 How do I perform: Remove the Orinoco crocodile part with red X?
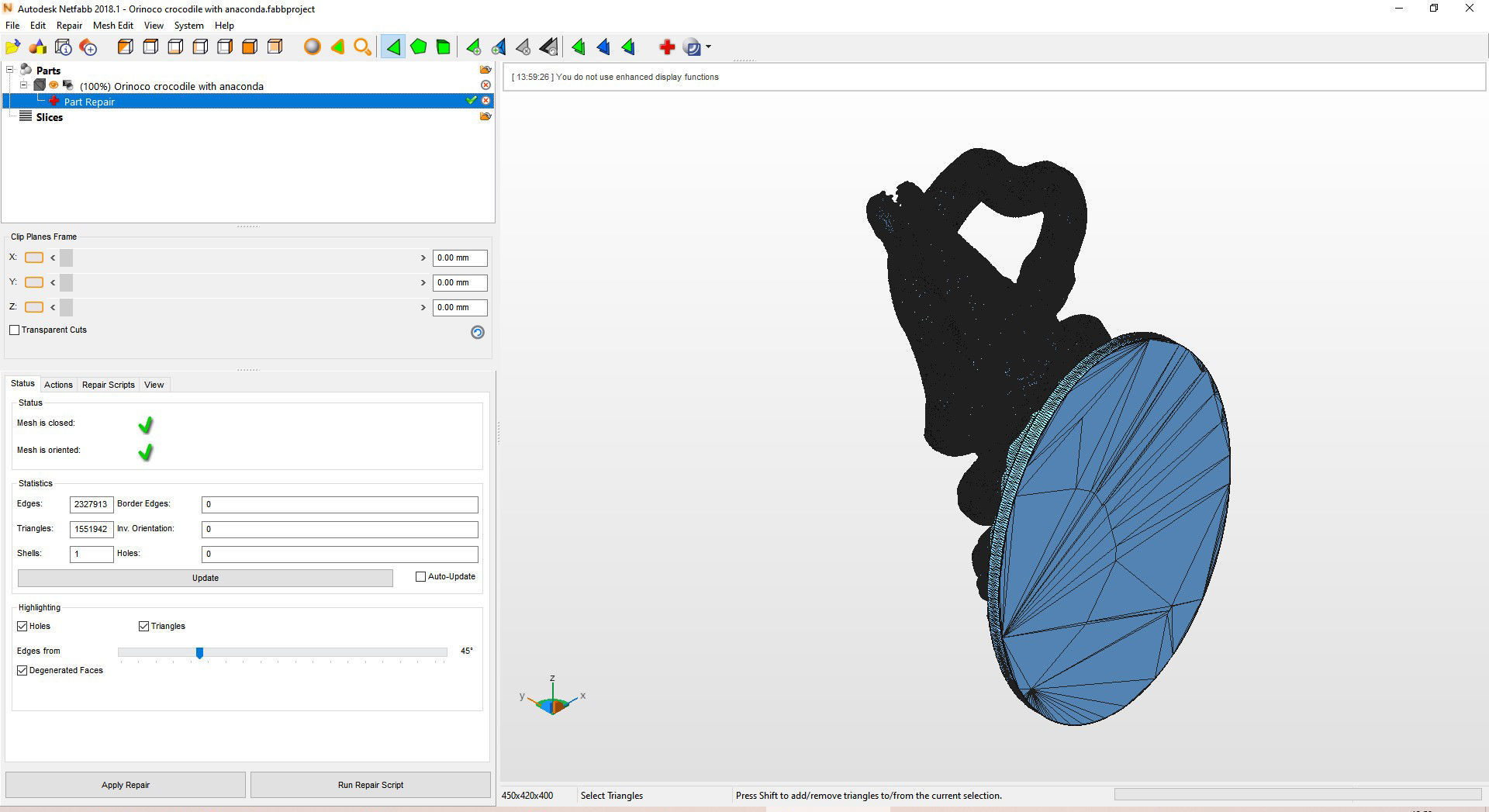[485, 85]
